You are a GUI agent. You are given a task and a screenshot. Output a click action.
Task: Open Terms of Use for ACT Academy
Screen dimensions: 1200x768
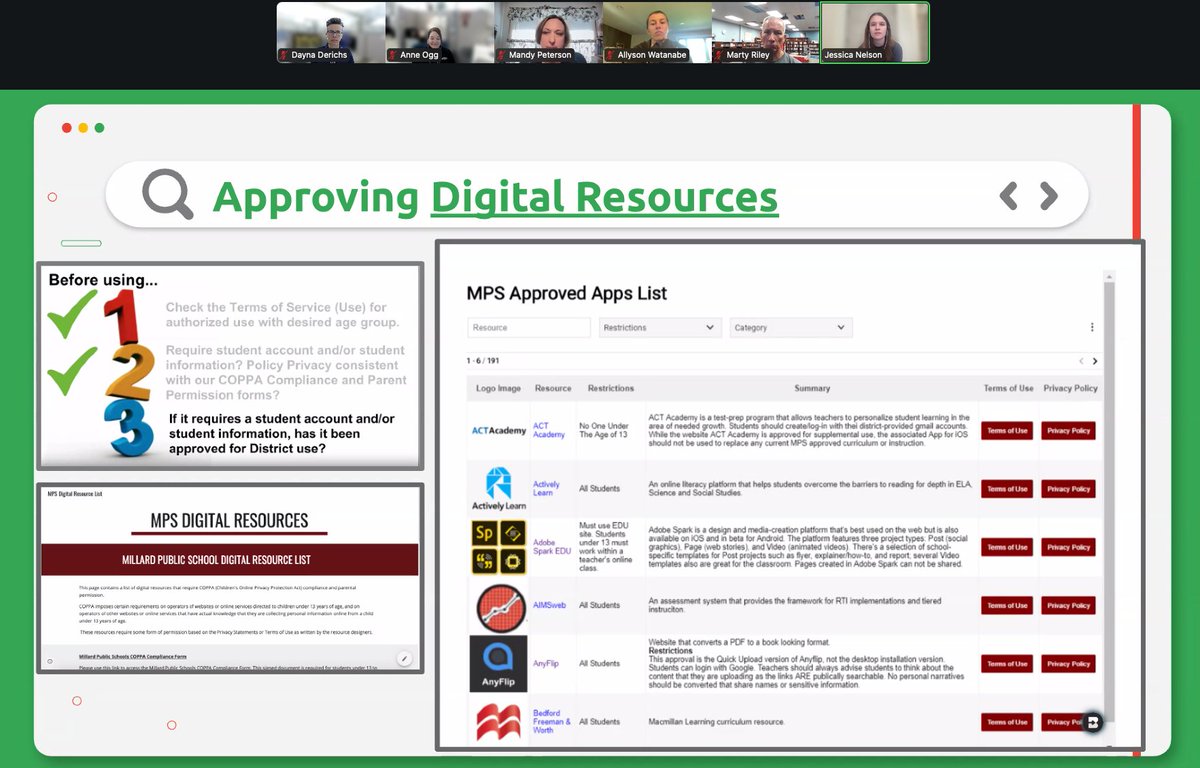pos(1007,431)
